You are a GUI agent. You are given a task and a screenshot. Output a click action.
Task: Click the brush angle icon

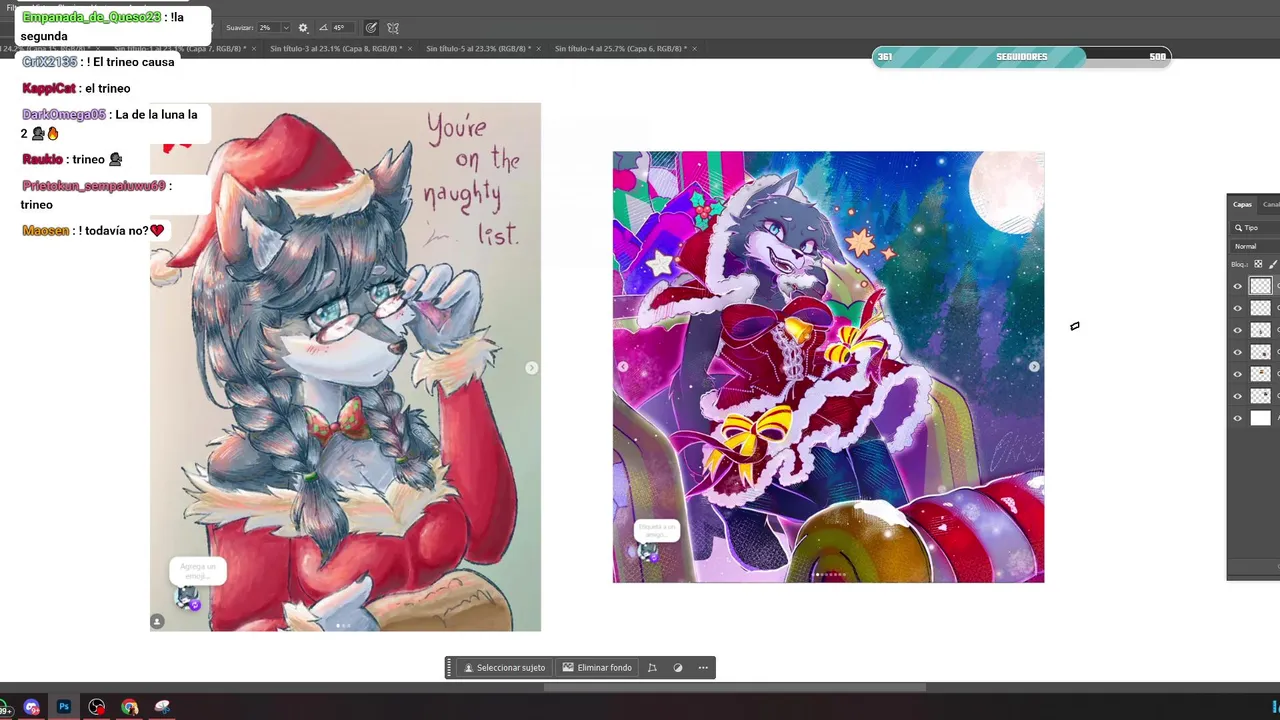pyautogui.click(x=324, y=28)
